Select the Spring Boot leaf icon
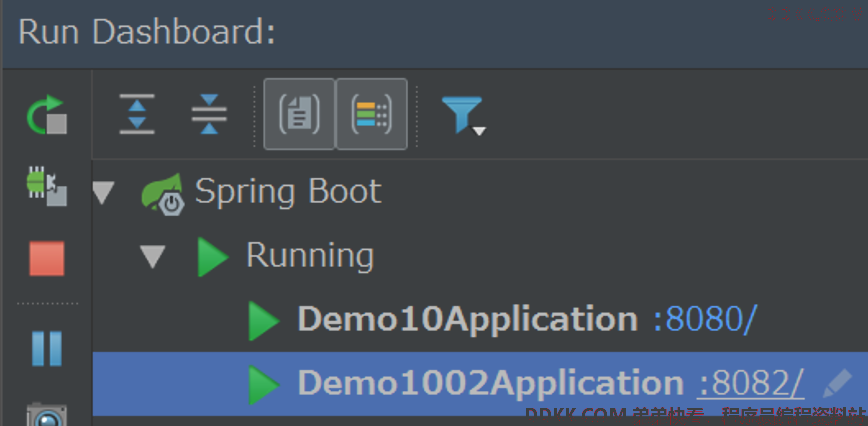 (162, 194)
